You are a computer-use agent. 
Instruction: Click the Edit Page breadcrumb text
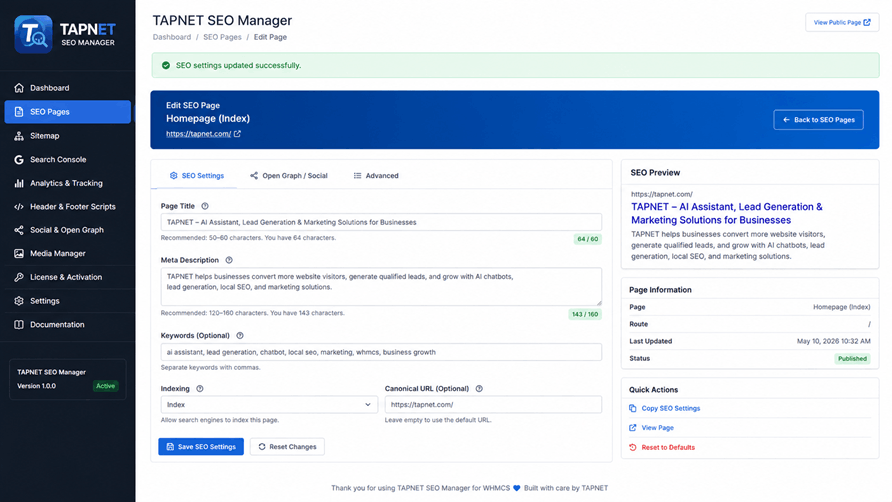click(270, 37)
